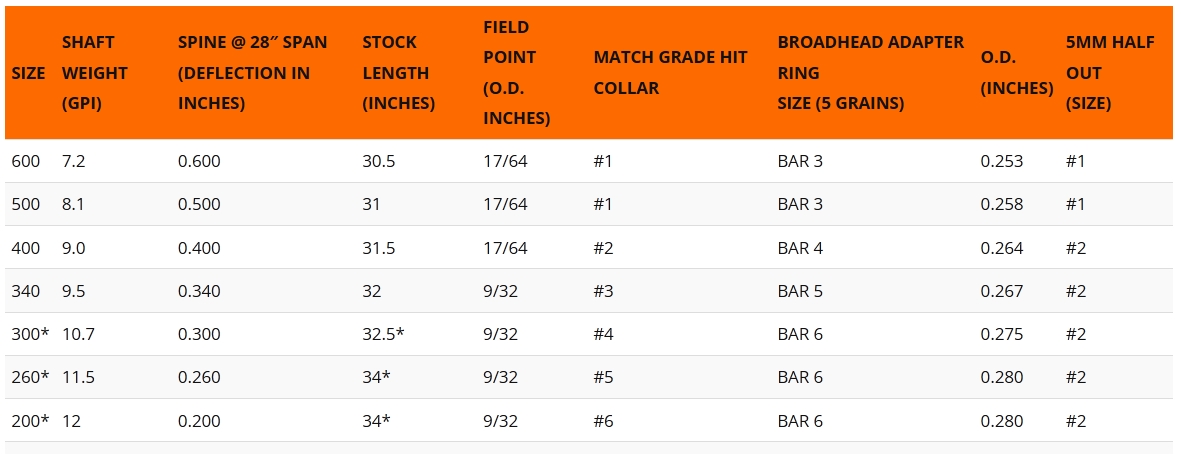The image size is (1181, 464).
Task: Select the size 600 cell
Action: (25, 161)
